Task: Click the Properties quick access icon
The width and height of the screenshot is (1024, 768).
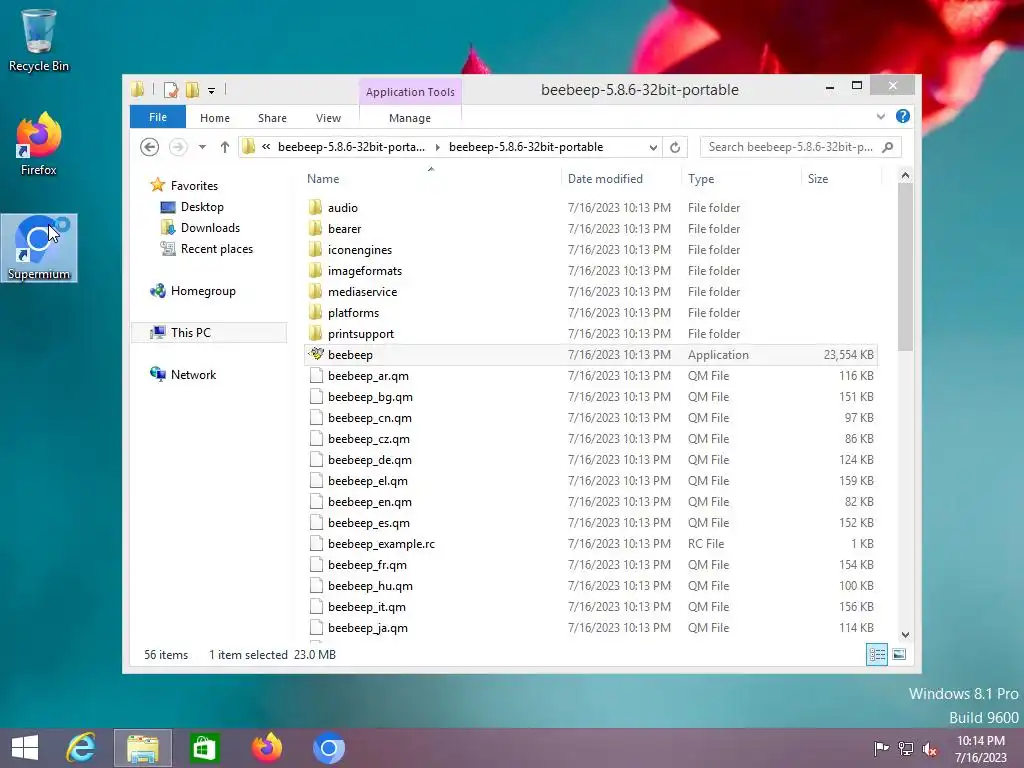Action: (171, 89)
